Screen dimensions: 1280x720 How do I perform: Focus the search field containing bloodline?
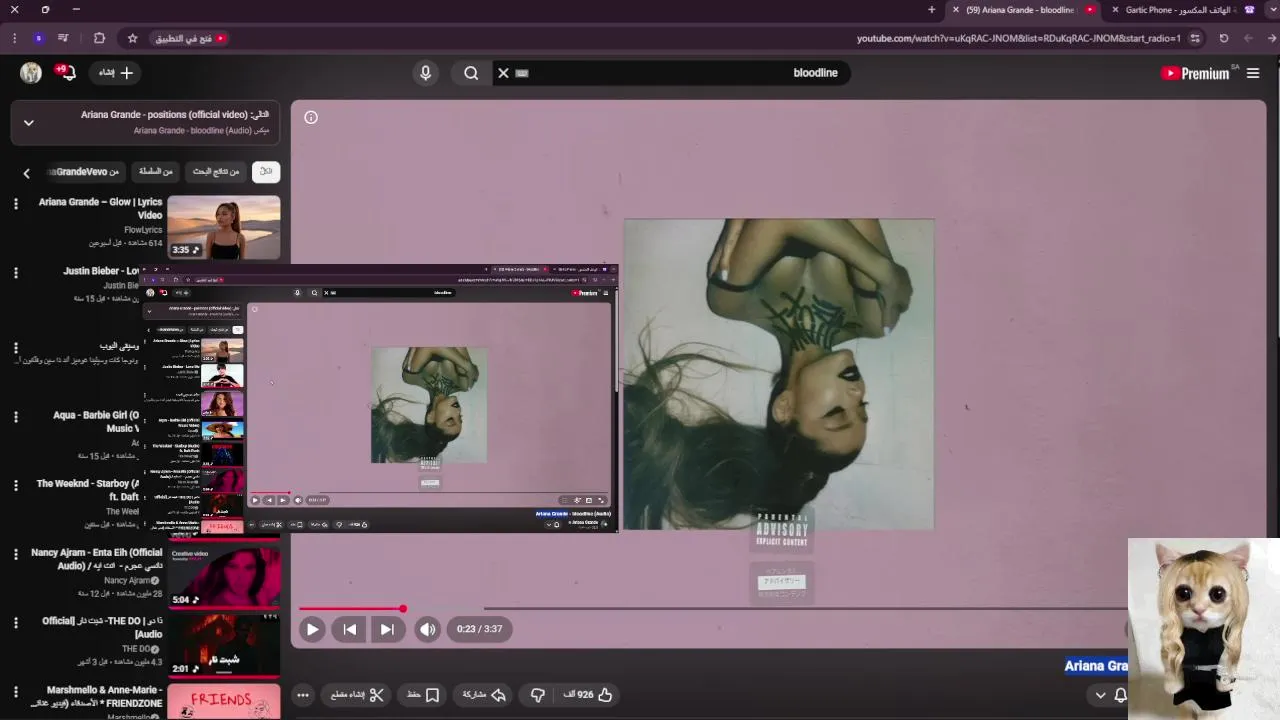tap(672, 73)
